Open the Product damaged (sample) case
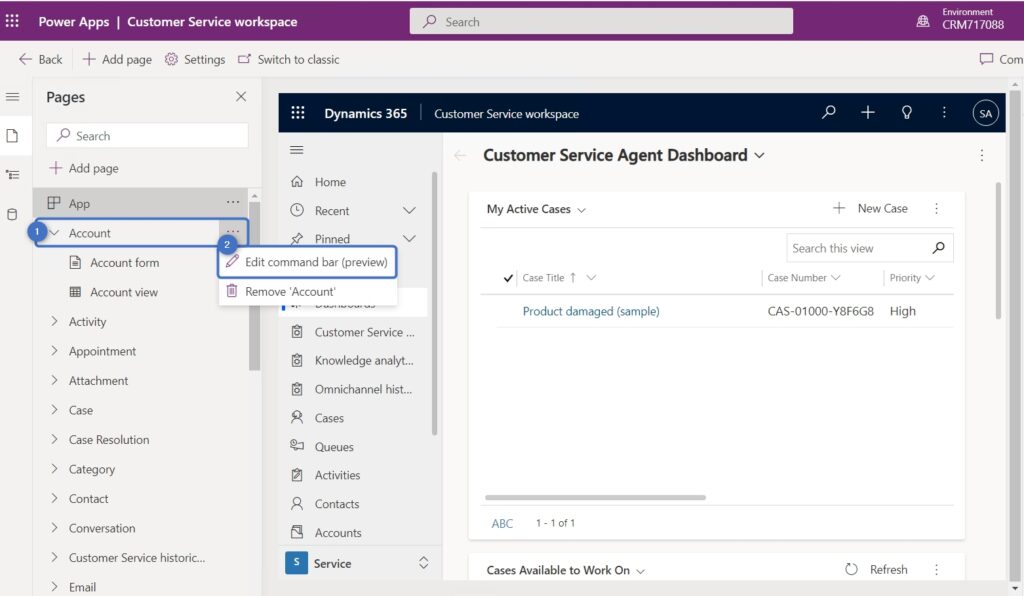 click(x=591, y=311)
